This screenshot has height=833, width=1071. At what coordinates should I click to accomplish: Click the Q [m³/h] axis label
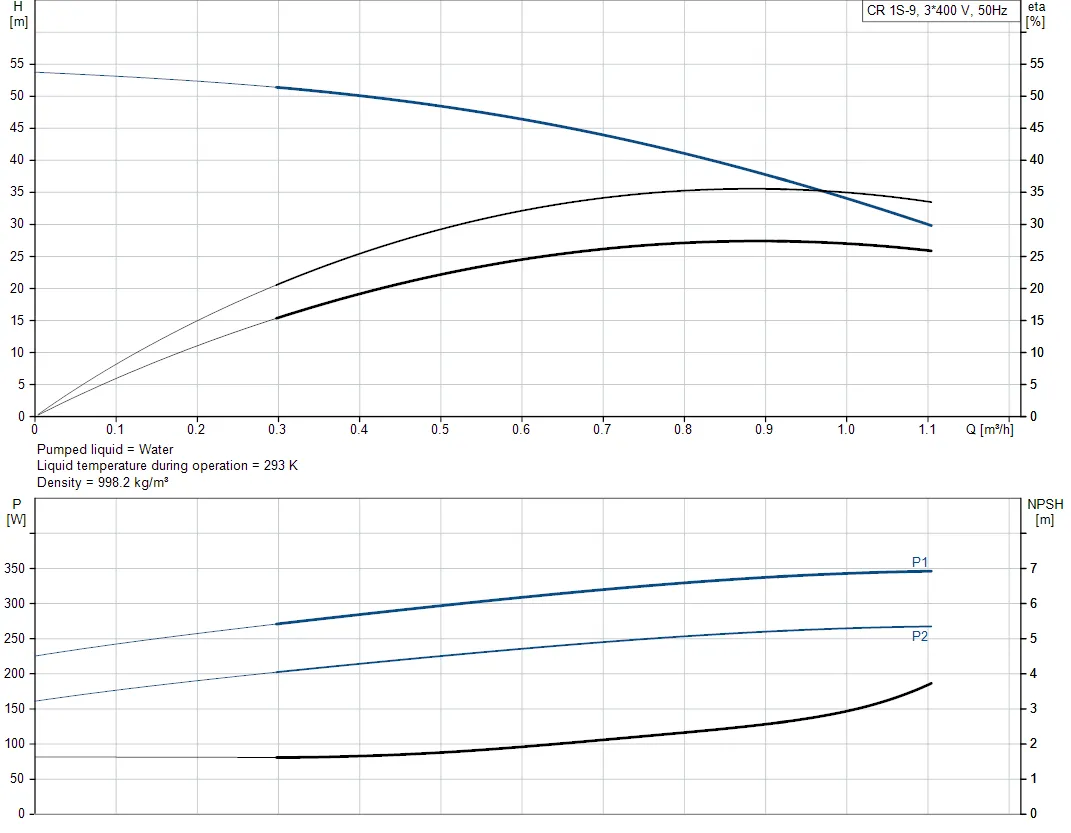pyautogui.click(x=989, y=429)
